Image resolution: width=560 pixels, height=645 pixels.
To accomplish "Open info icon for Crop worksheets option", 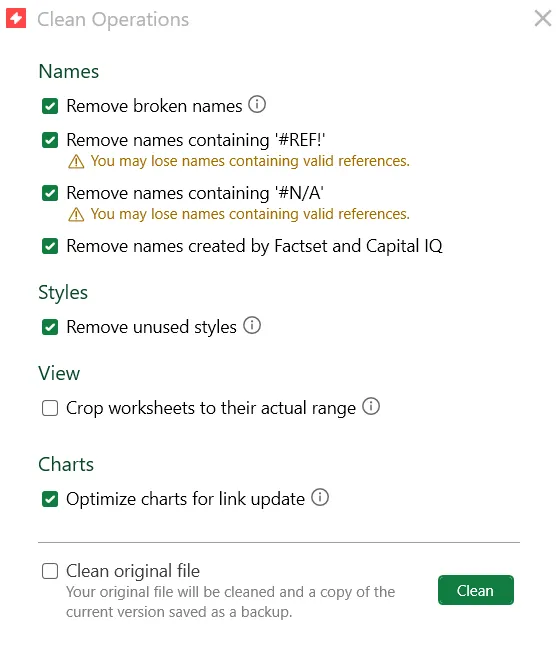I will click(x=371, y=406).
